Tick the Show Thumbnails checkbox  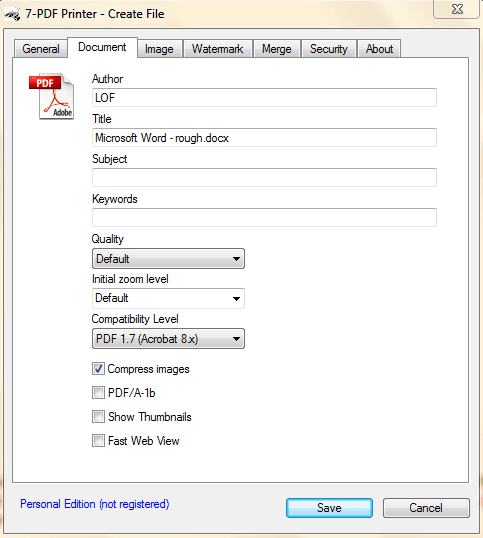pos(98,417)
